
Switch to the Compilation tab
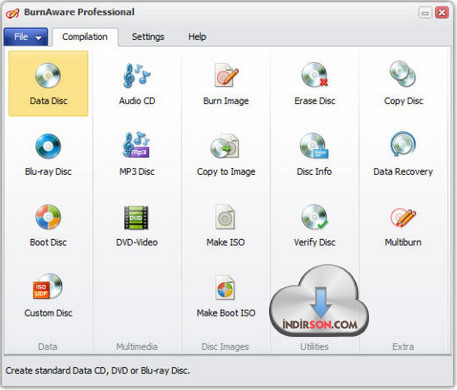tap(85, 37)
